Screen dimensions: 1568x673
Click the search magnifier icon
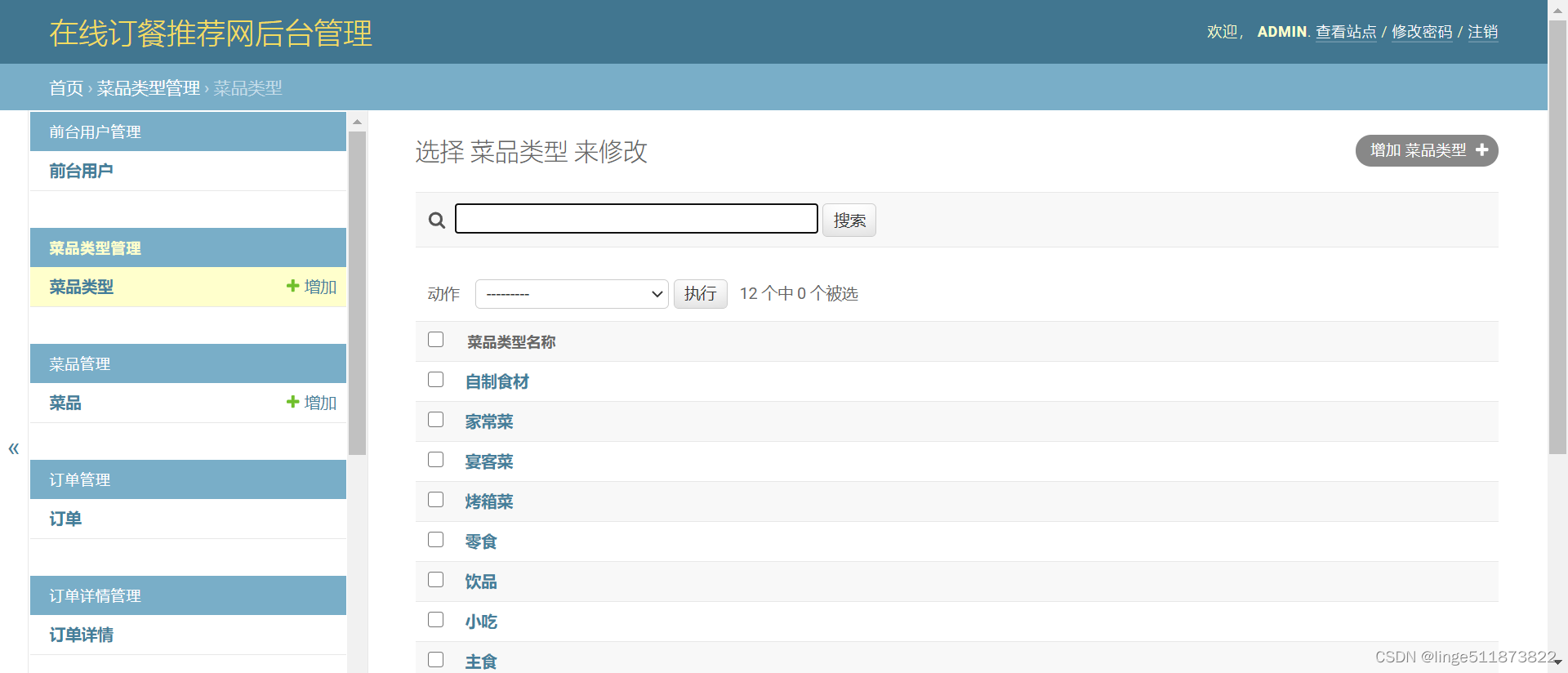(x=437, y=221)
